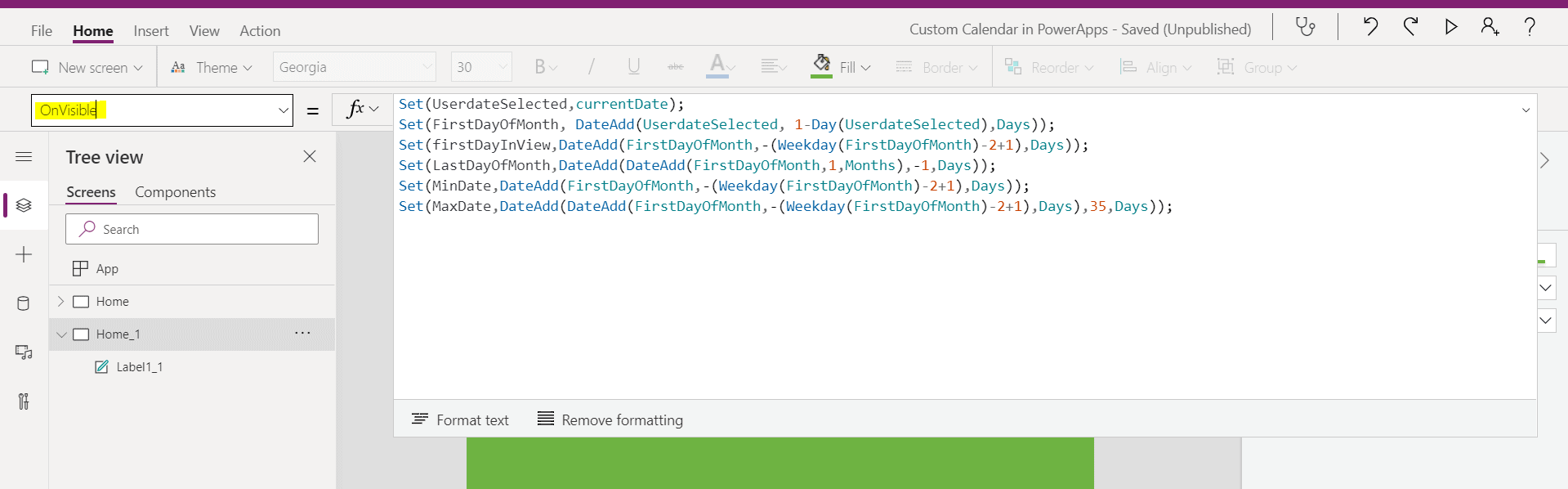Click the tree view Search field
This screenshot has width=1568, height=489.
click(x=192, y=229)
